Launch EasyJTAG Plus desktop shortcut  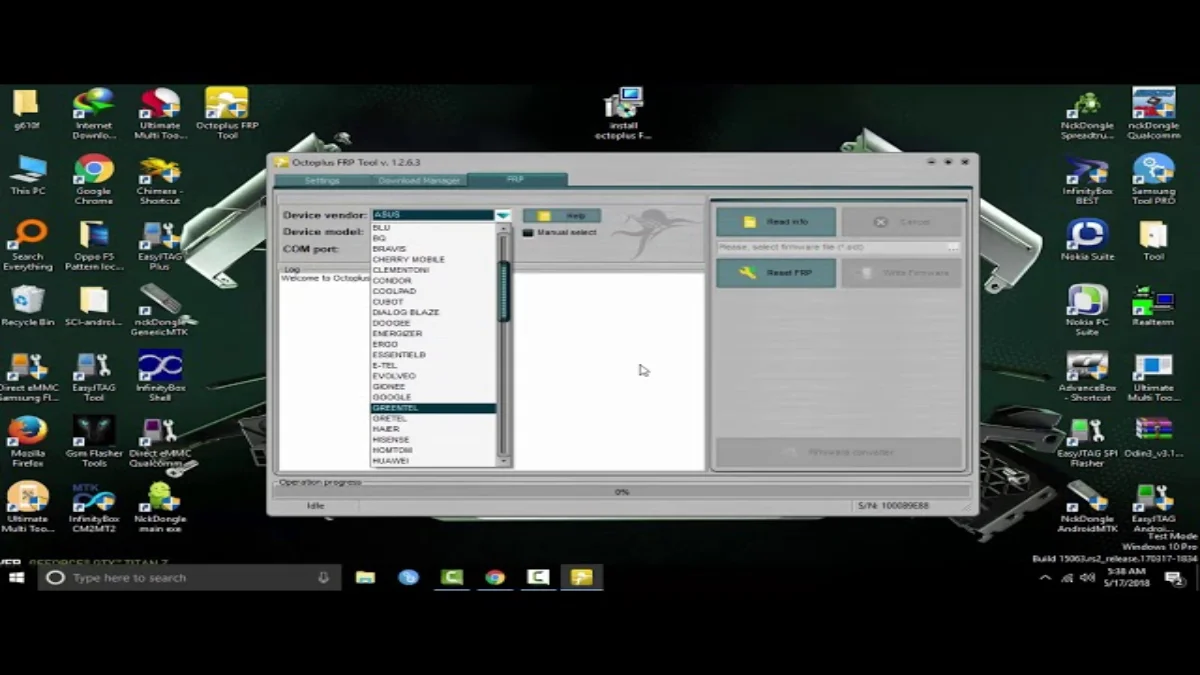click(160, 246)
